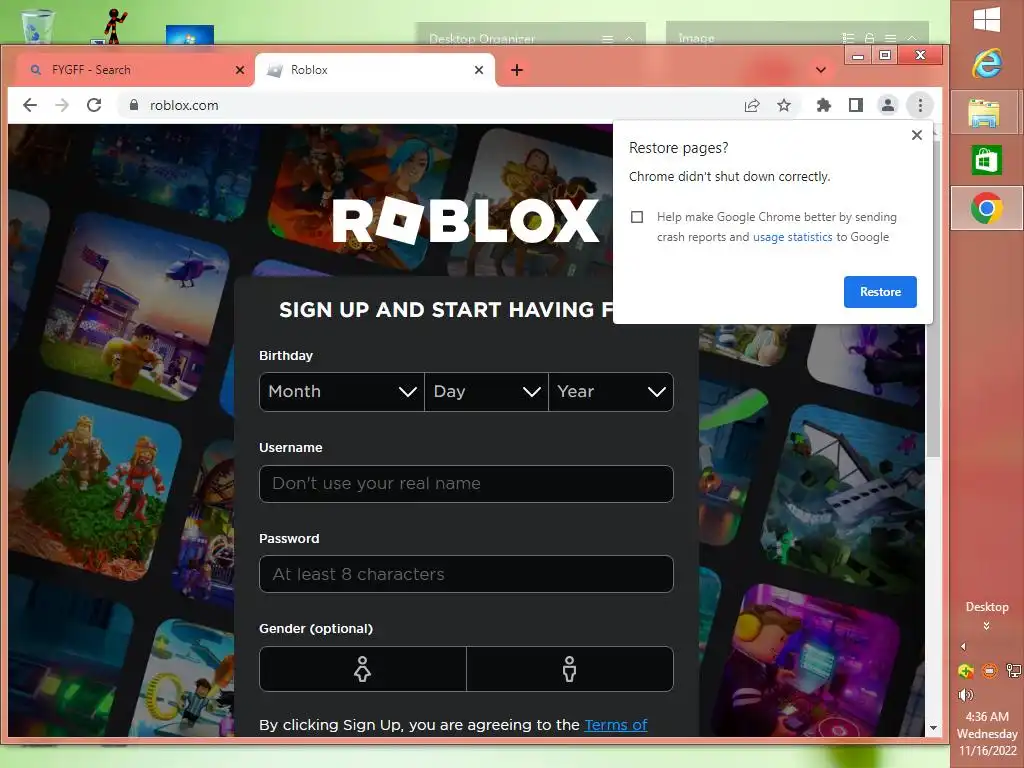Screen dimensions: 1024x768
Task: Dismiss the Restore pages popup
Action: (917, 135)
